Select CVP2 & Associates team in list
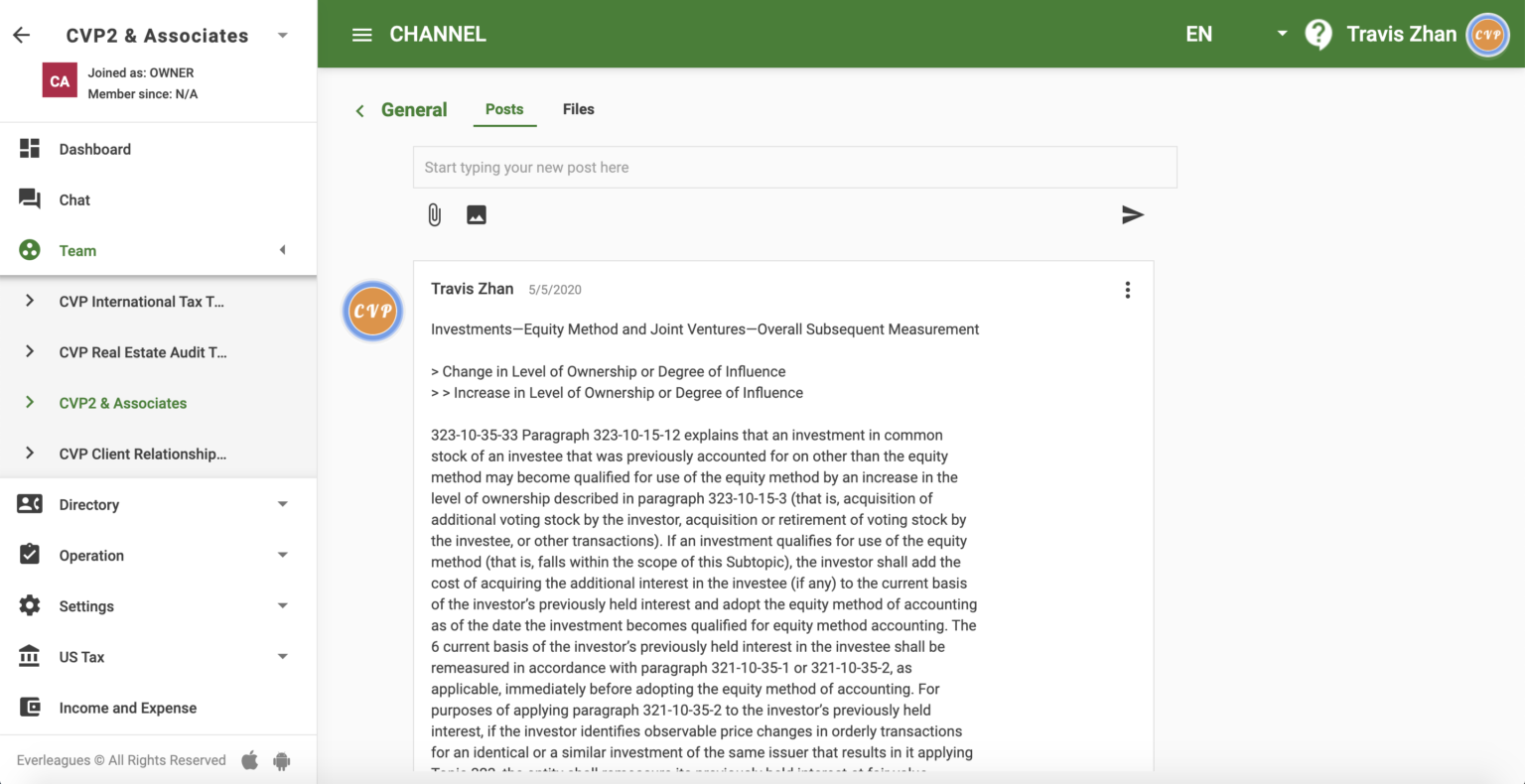Viewport: 1525px width, 784px height. [x=123, y=403]
